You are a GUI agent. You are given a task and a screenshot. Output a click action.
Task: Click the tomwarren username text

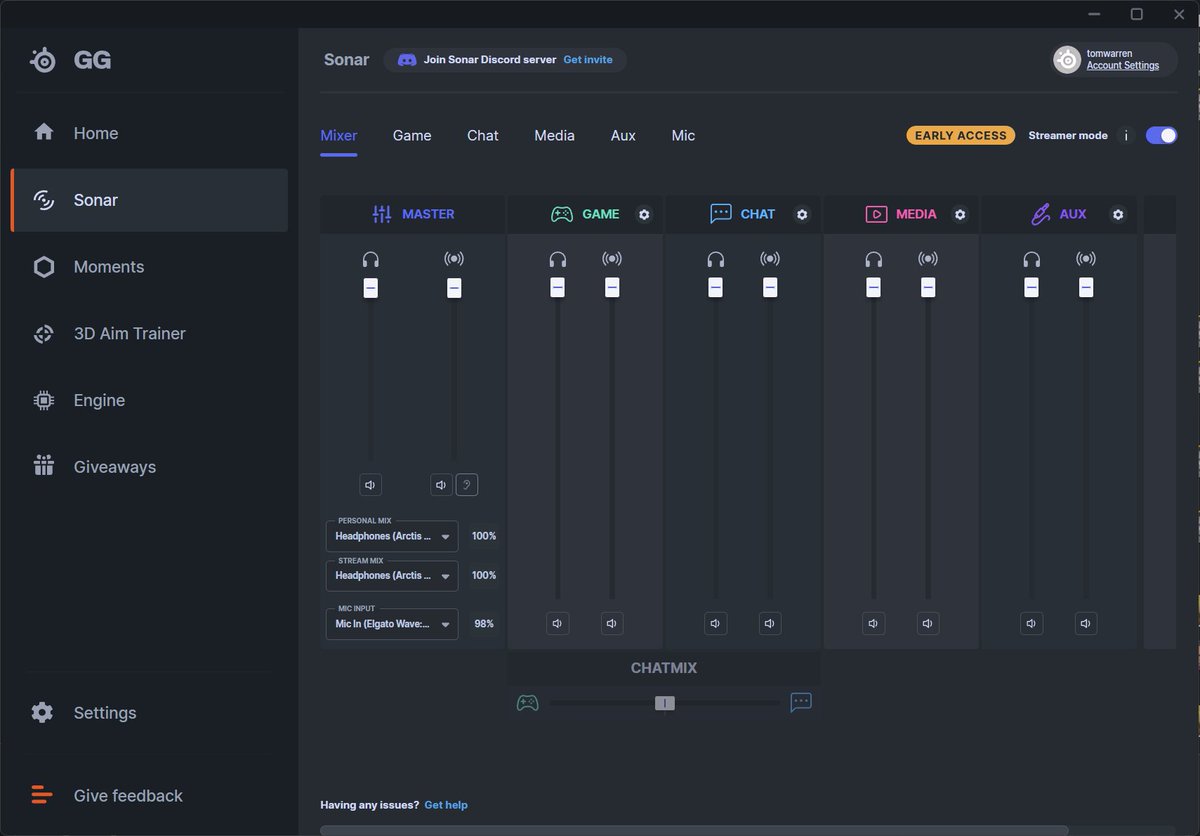1109,53
